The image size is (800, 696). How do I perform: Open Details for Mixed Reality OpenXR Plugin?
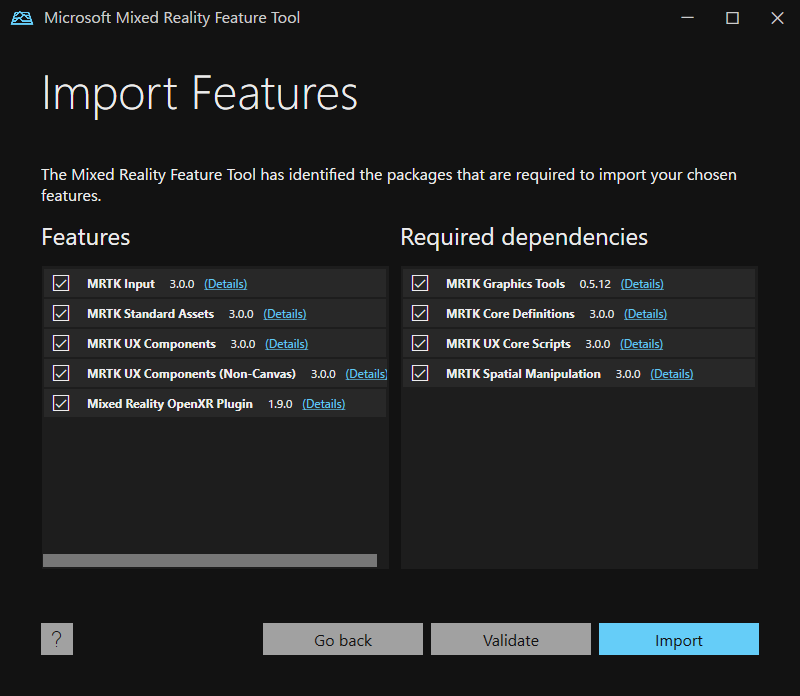(x=324, y=404)
